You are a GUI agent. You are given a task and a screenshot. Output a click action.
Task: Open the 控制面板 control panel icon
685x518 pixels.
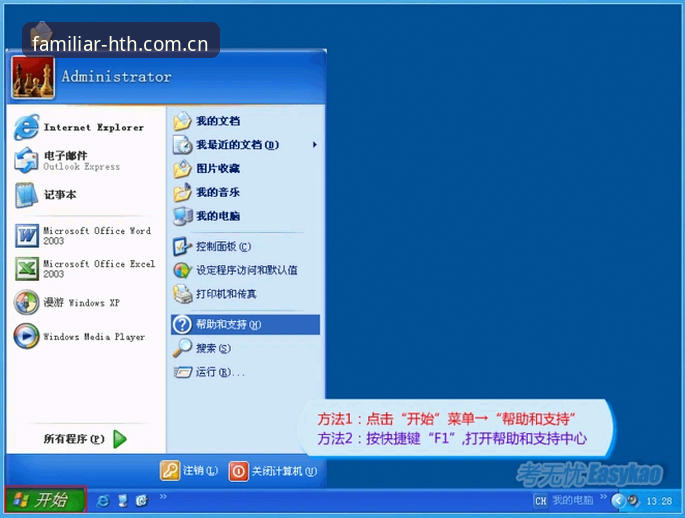182,246
